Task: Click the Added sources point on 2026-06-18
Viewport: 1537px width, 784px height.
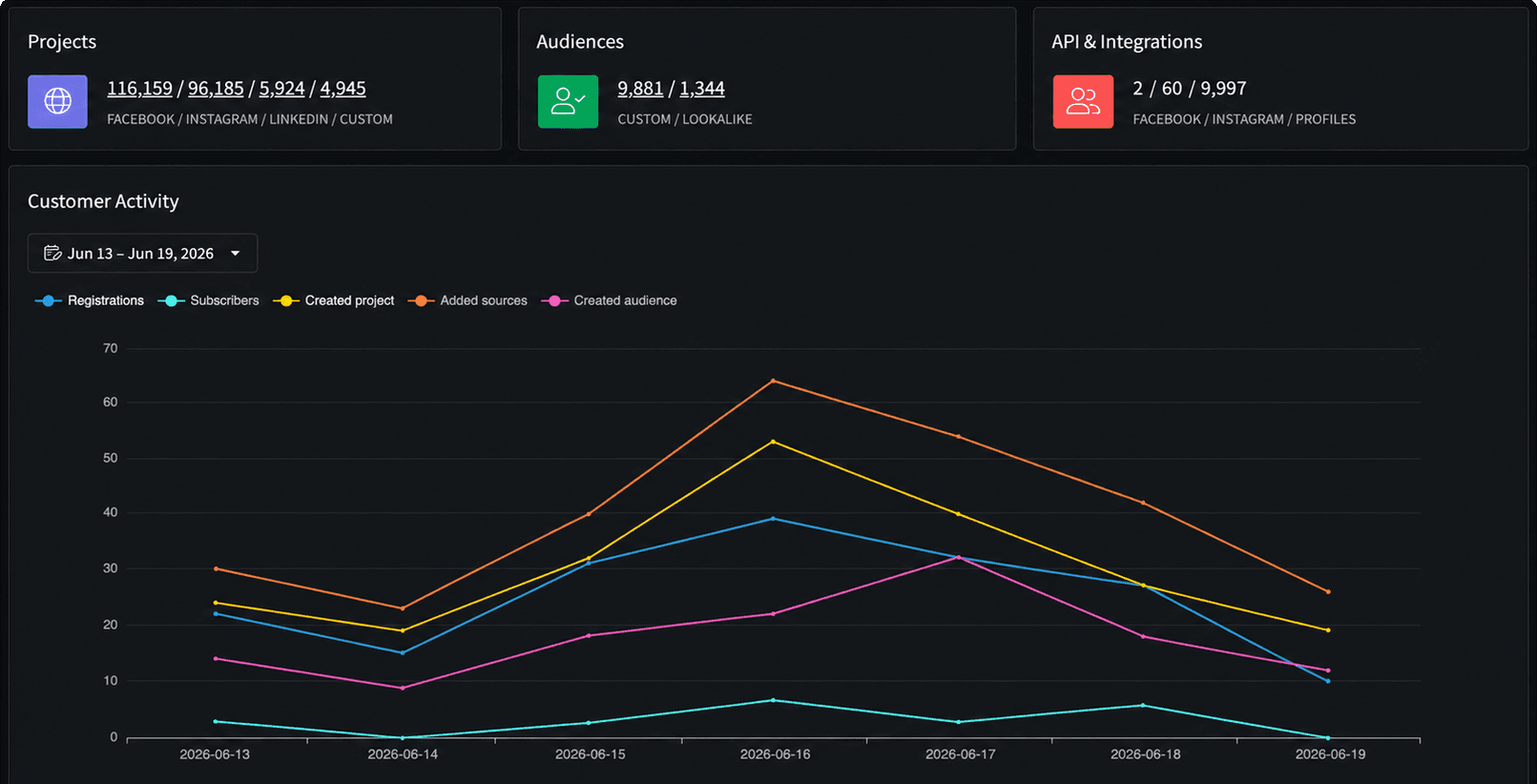Action: (x=1143, y=503)
